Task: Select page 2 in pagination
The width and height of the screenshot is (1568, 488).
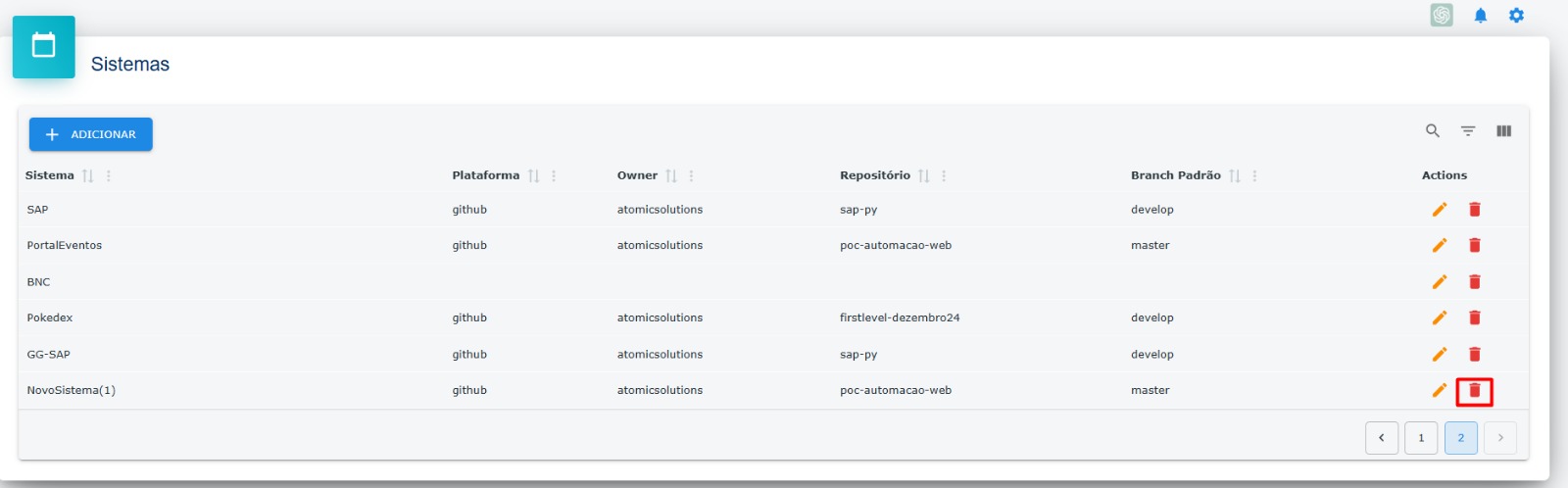Action: pyautogui.click(x=1461, y=438)
